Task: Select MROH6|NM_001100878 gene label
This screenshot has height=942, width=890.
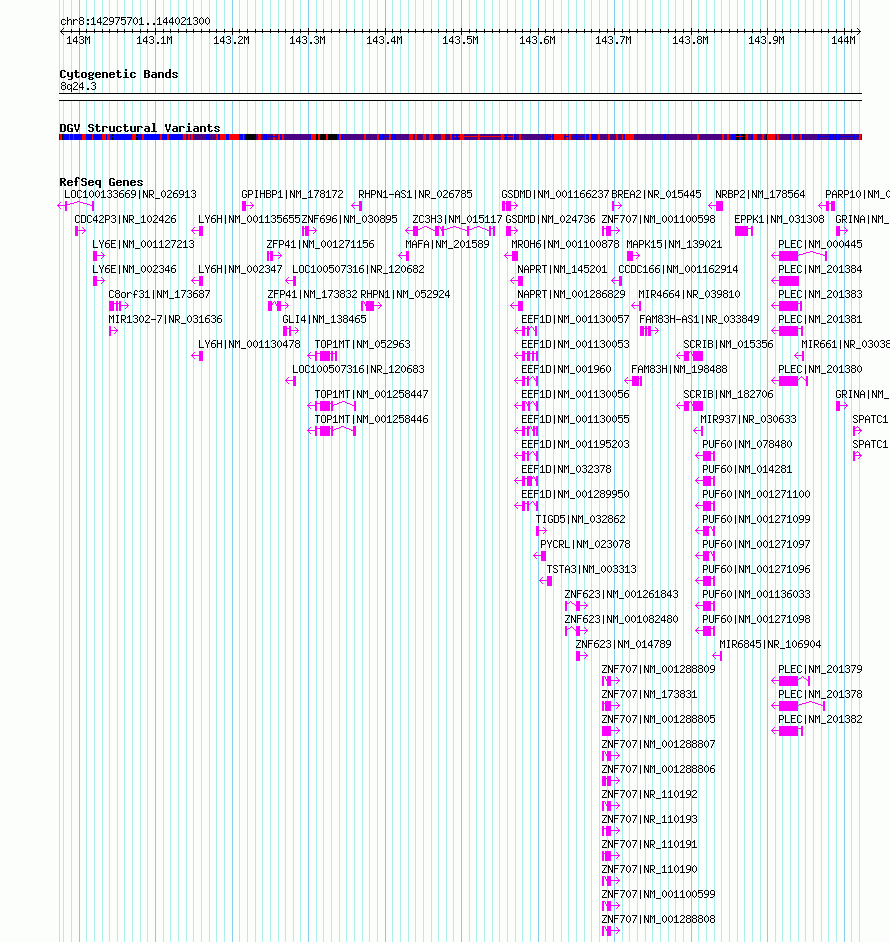Action: tap(565, 244)
